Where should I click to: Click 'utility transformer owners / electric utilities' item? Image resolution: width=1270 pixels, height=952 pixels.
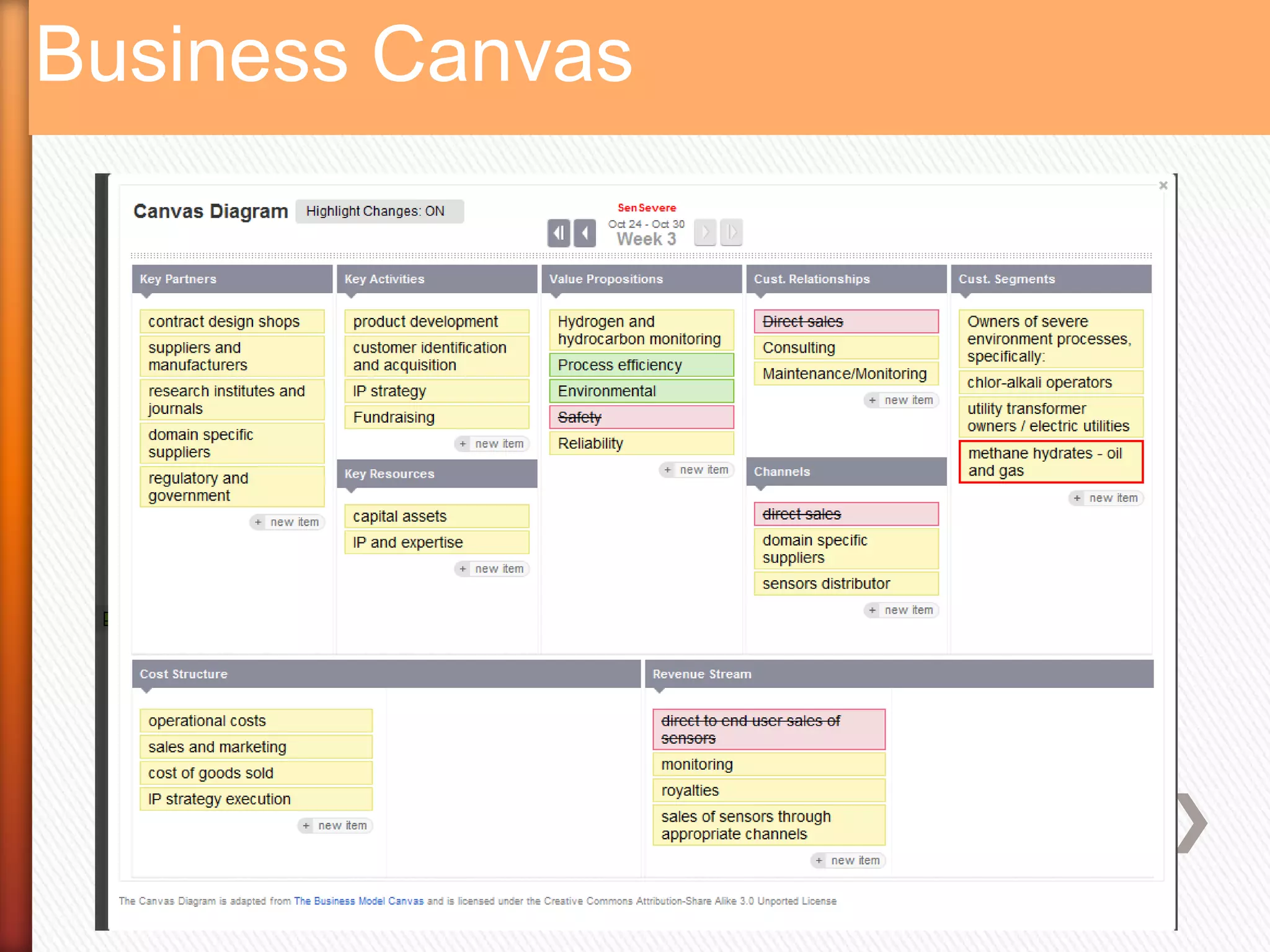click(x=1051, y=417)
